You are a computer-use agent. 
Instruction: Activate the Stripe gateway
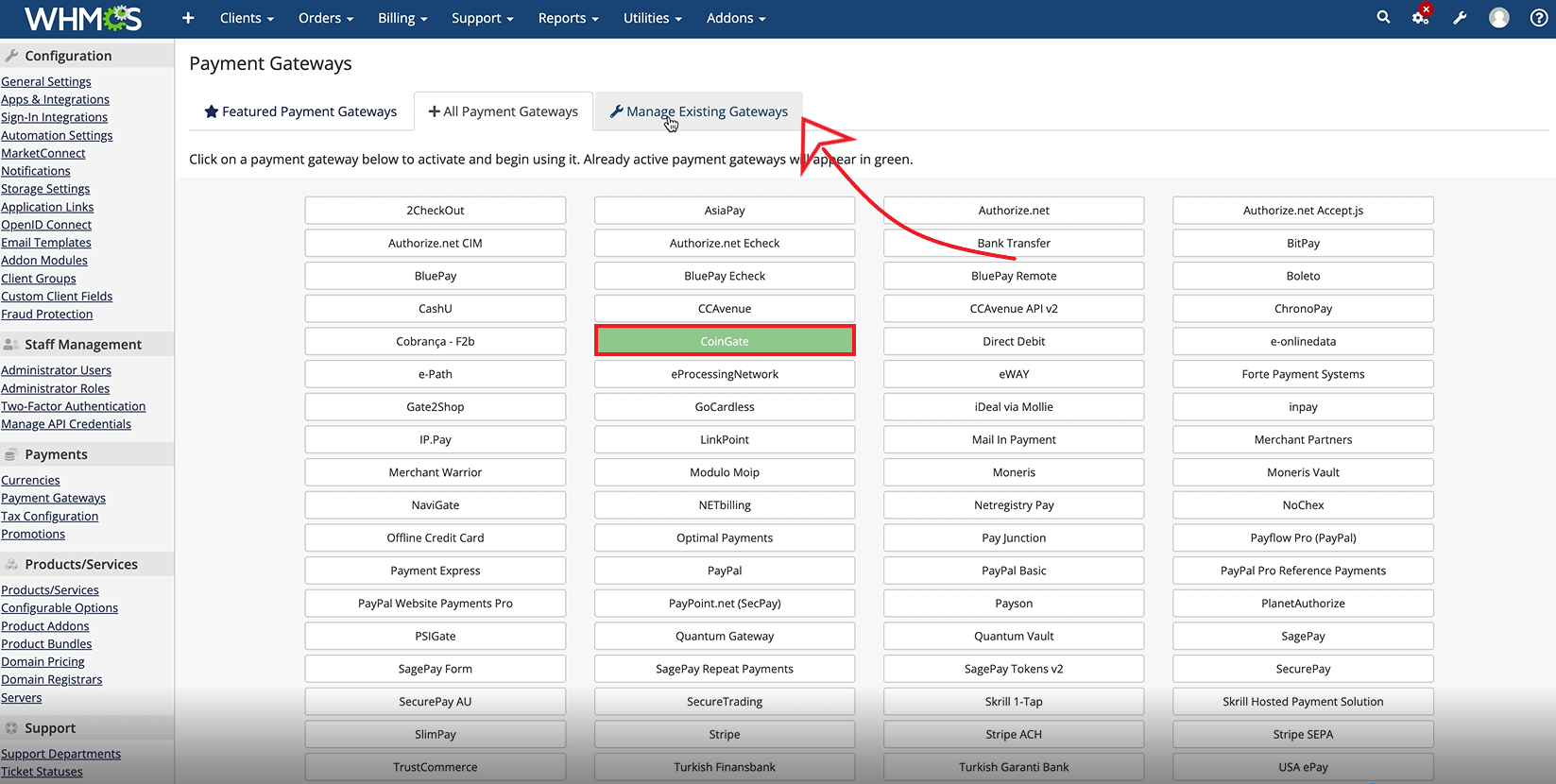coord(725,734)
